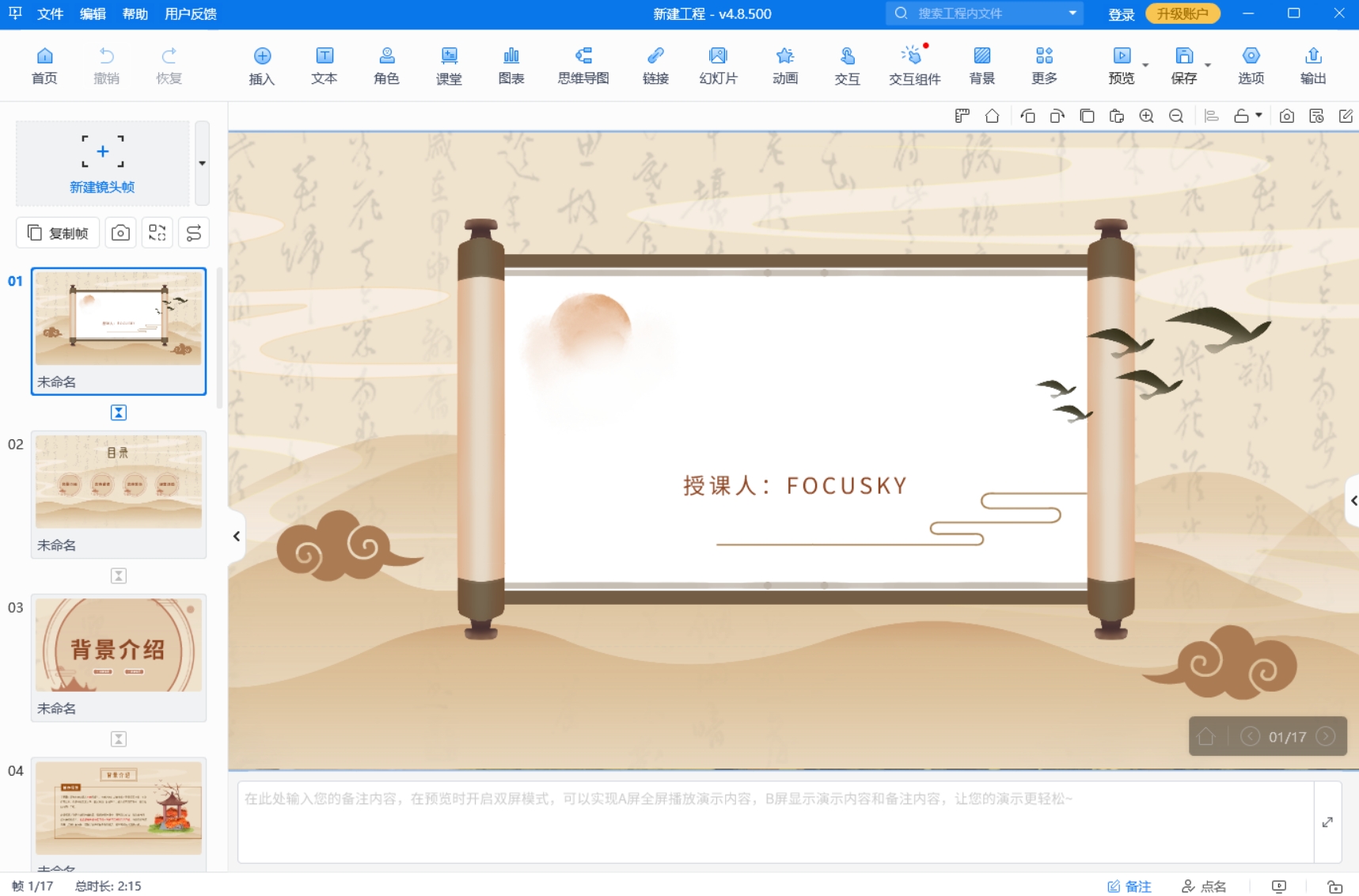This screenshot has height=896, width=1359.
Task: Click the Home (首页) toolbar icon
Action: (44, 66)
